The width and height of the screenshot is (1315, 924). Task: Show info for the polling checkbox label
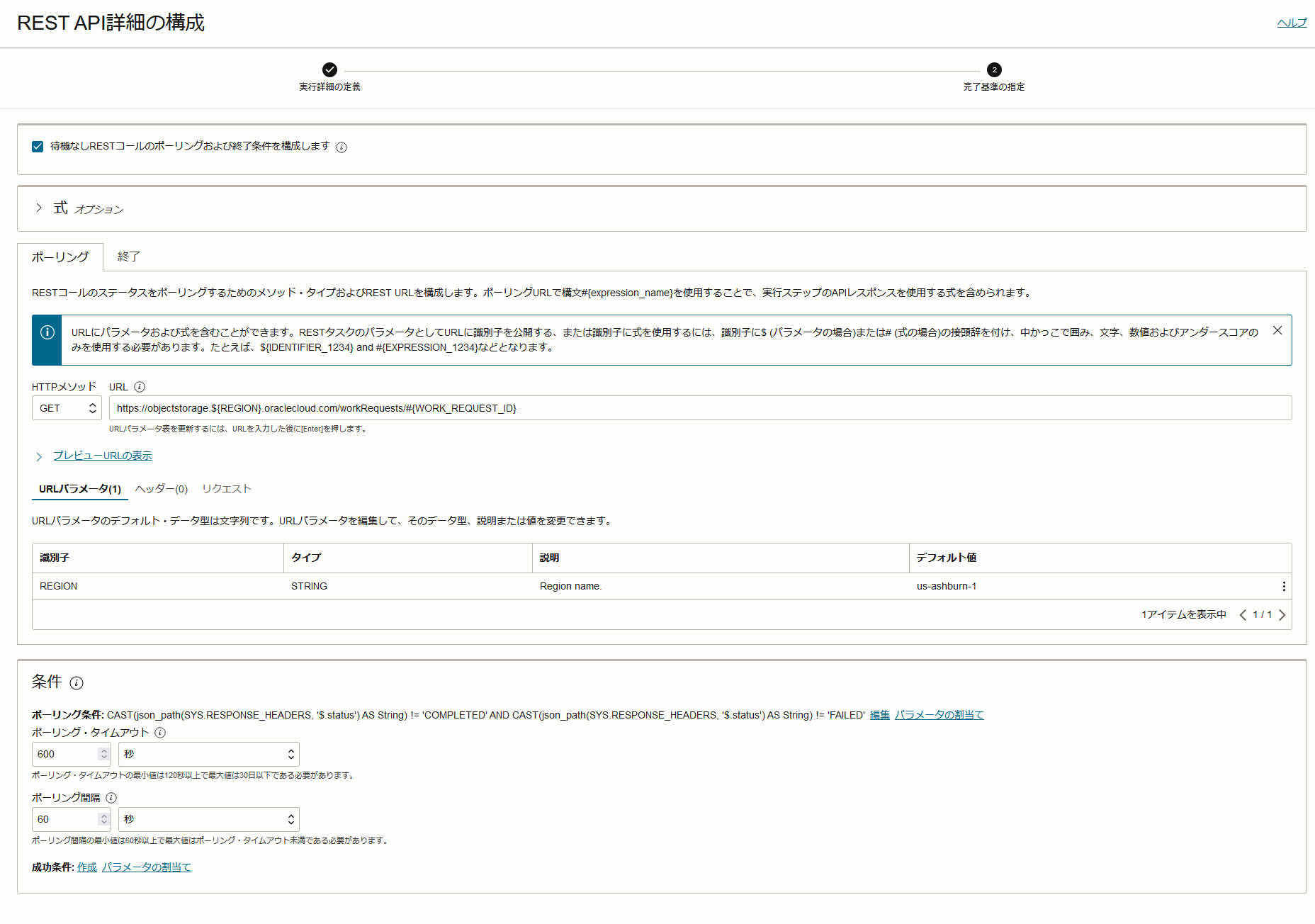point(342,147)
